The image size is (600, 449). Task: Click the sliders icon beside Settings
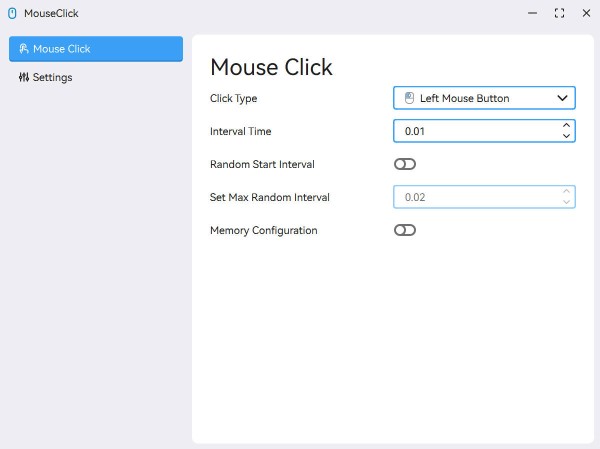[x=23, y=77]
